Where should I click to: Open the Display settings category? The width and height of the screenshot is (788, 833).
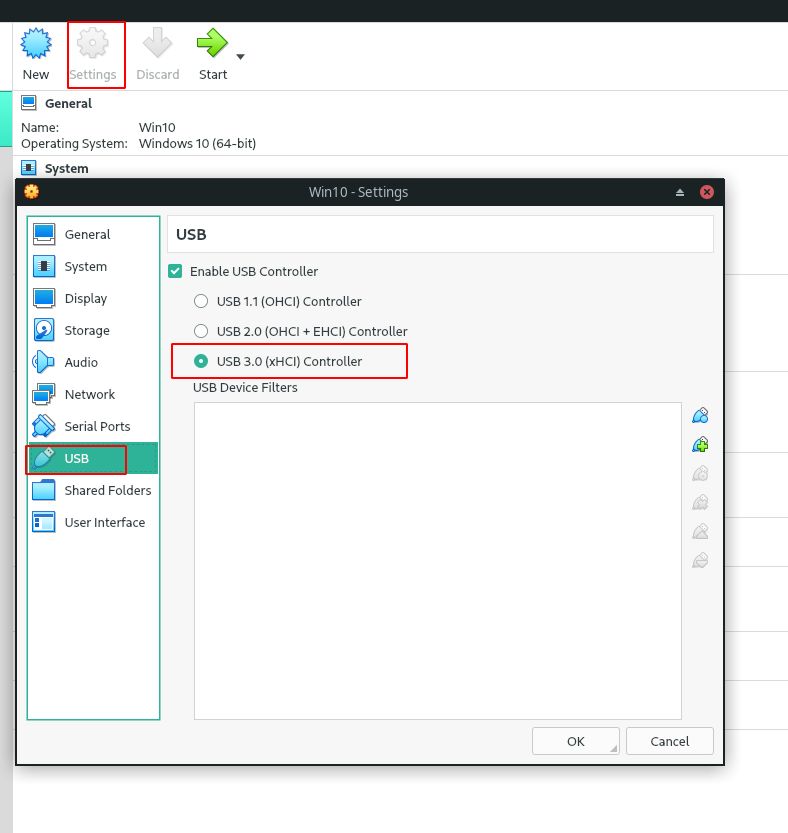point(94,299)
